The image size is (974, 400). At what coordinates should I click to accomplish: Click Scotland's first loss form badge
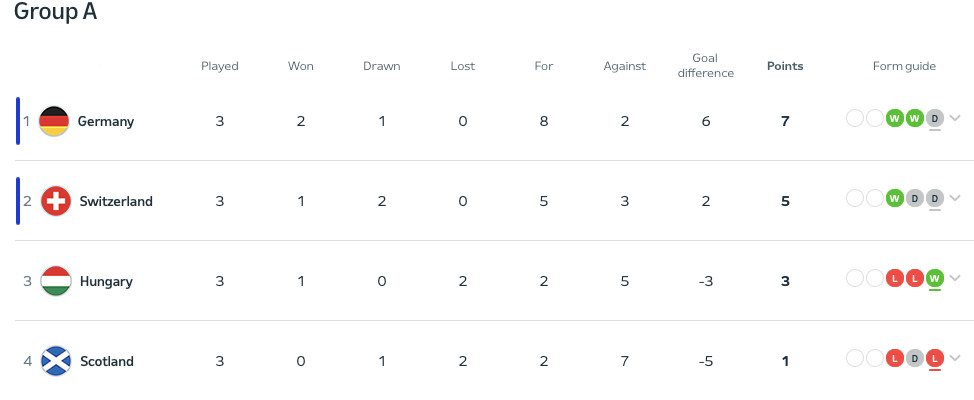(x=894, y=359)
